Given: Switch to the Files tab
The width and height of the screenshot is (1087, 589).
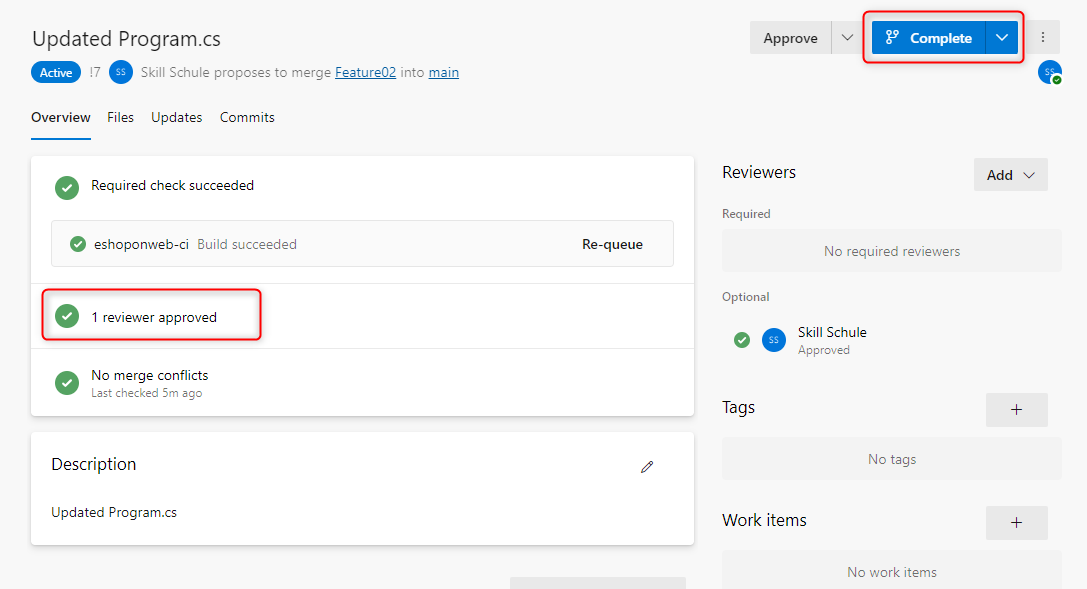Looking at the screenshot, I should coord(120,117).
